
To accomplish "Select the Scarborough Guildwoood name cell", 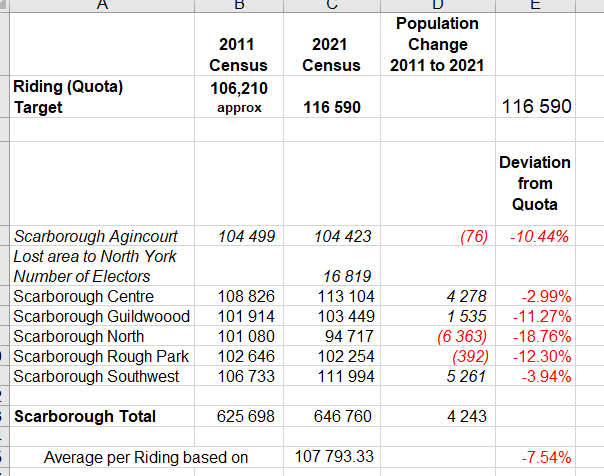I will tap(102, 317).
